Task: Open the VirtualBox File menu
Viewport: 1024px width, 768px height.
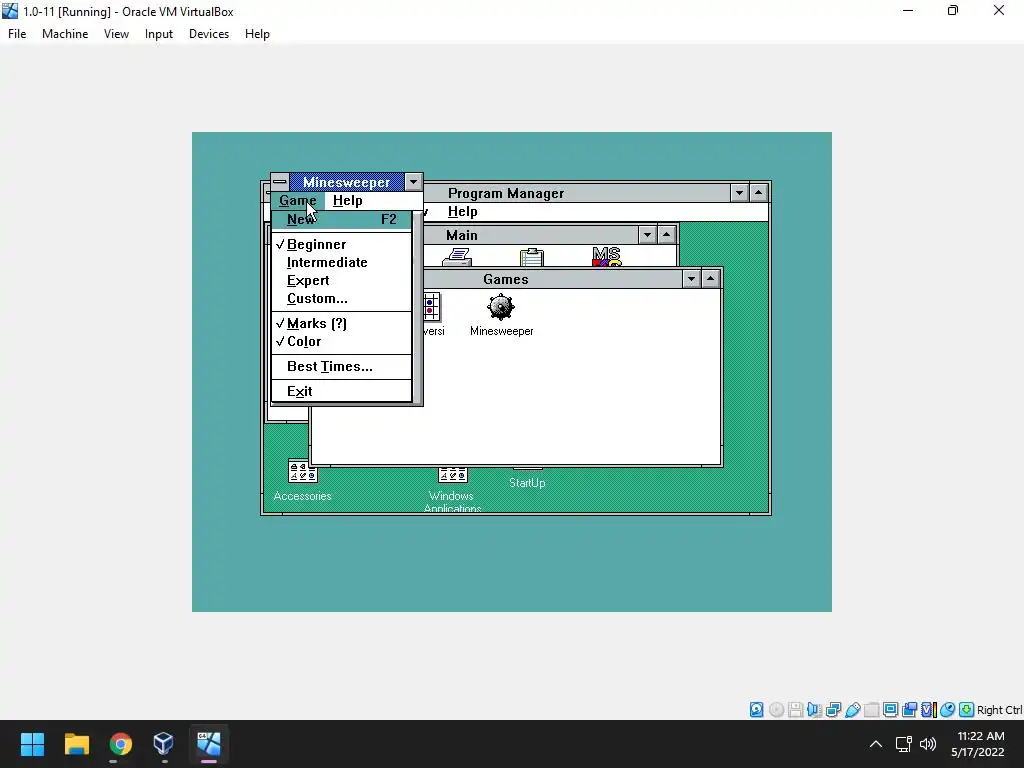Action: (17, 34)
